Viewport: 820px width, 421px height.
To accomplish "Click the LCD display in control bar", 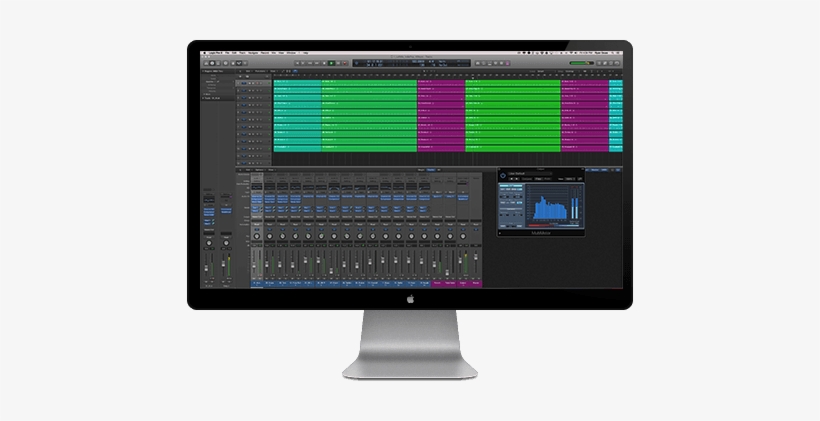I will point(412,63).
